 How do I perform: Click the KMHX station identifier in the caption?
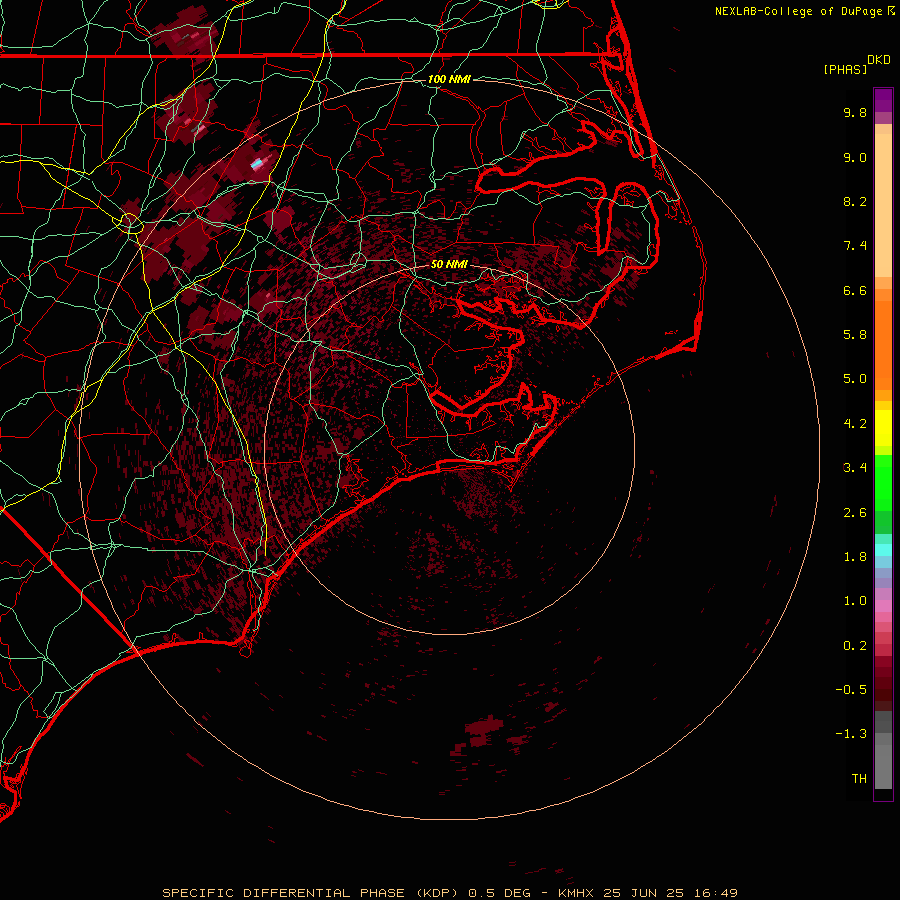click(x=577, y=893)
